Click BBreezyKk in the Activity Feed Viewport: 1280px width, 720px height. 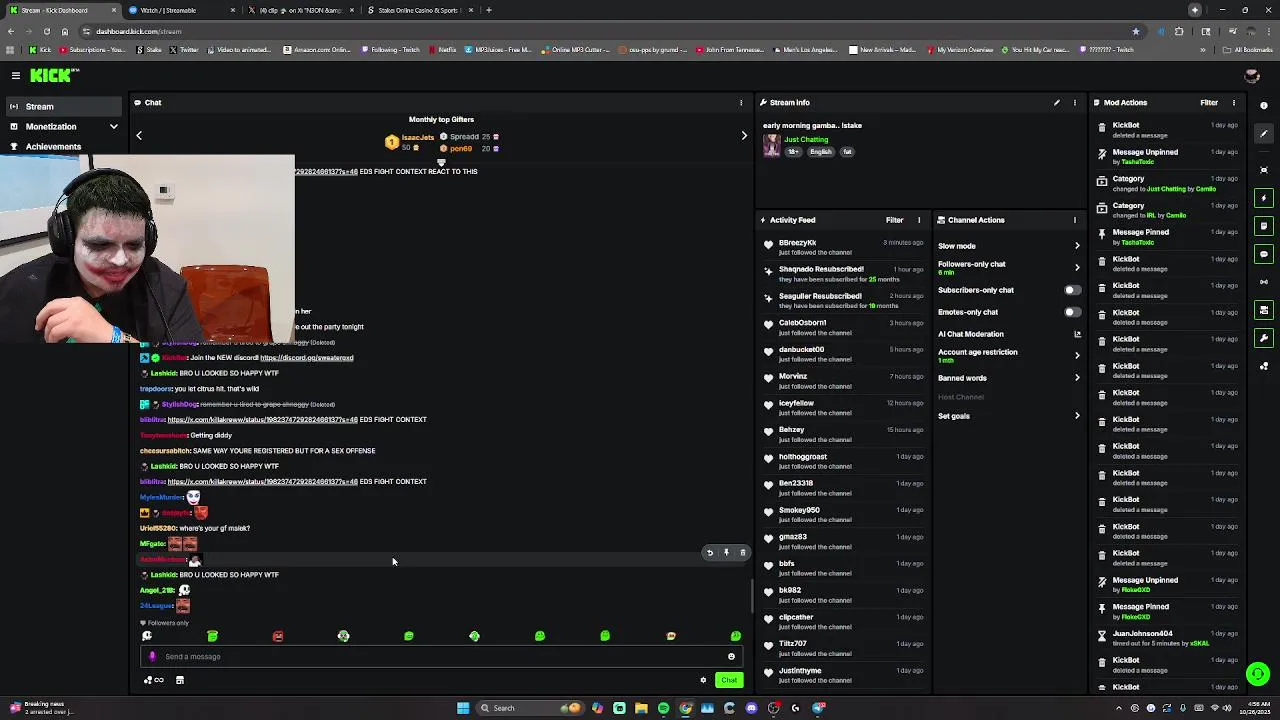pyautogui.click(x=797, y=243)
